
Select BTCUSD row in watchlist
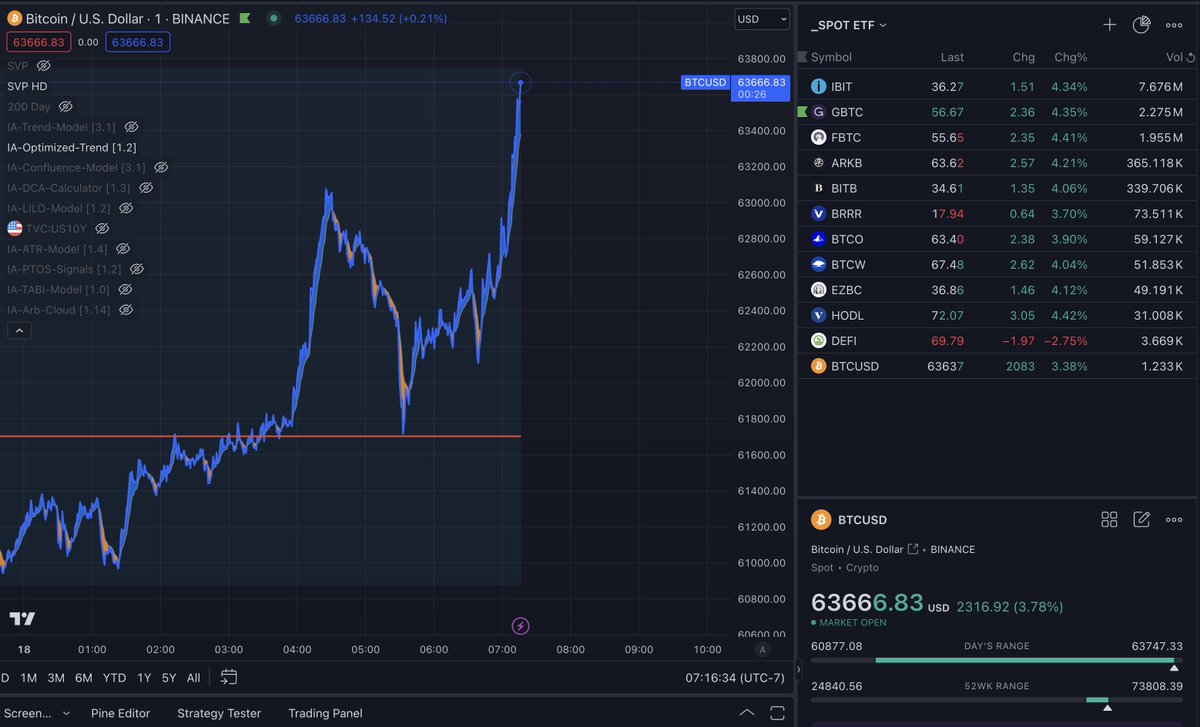(x=997, y=366)
